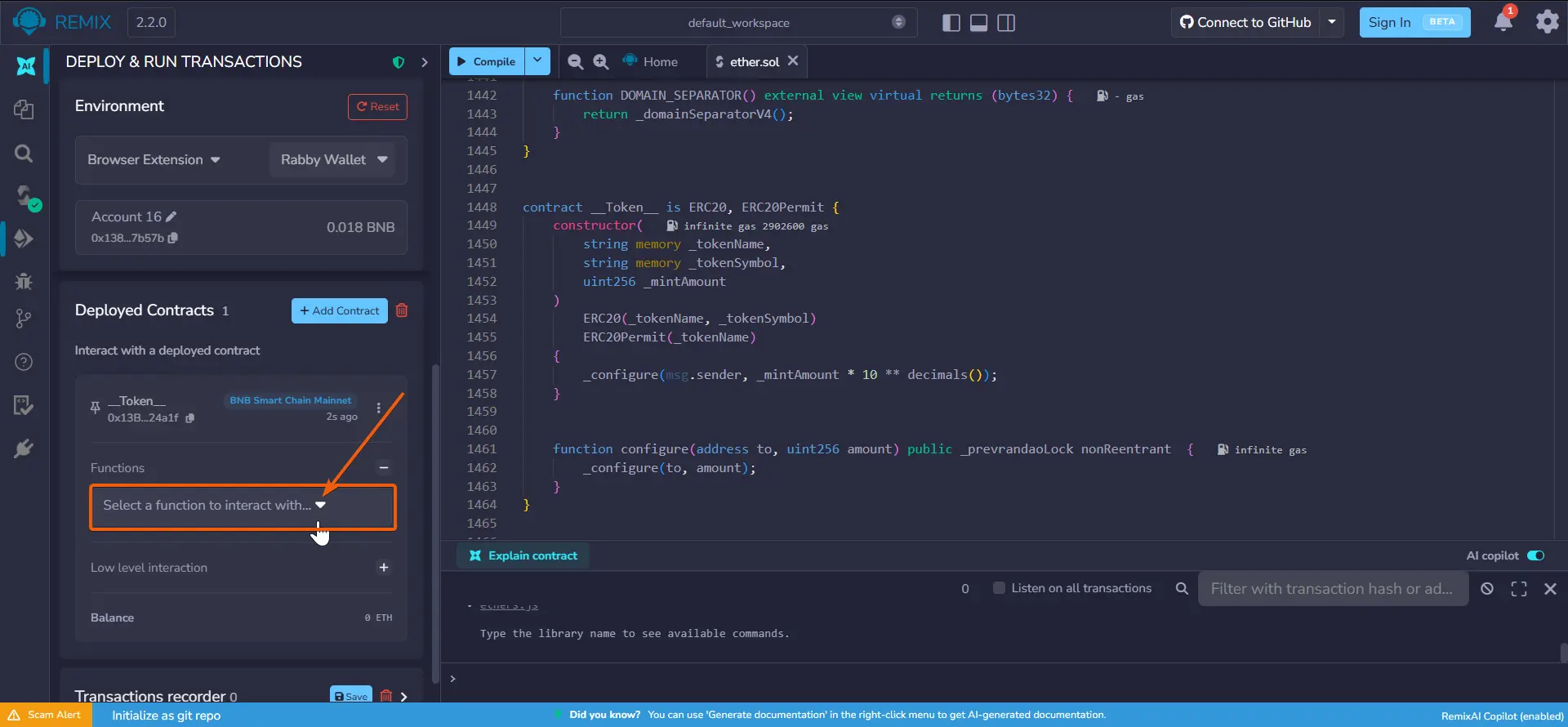Clear the terminal console icon
1568x727 pixels.
coord(1487,588)
